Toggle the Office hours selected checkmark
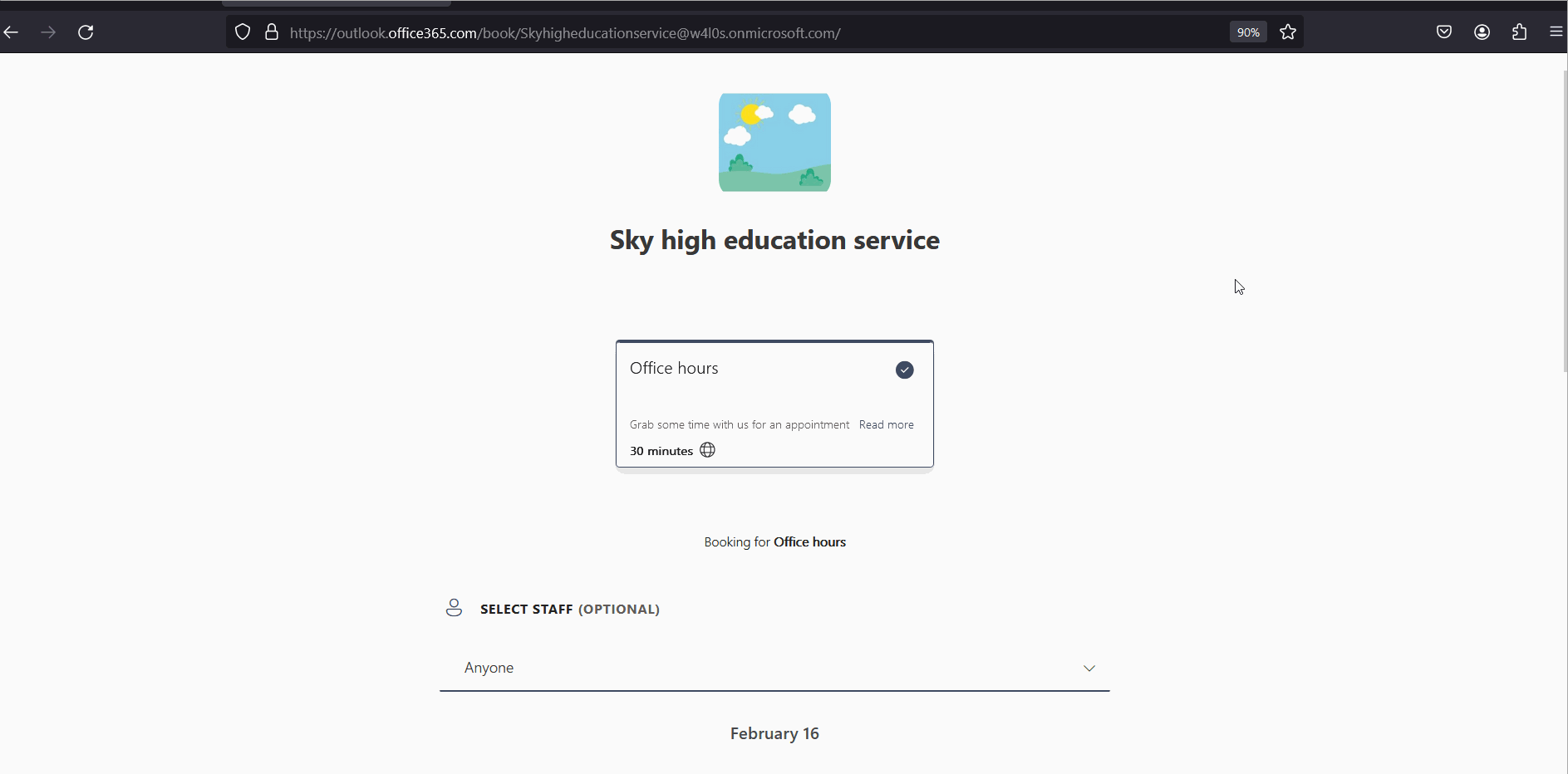Screen dimensions: 1568x774 904,370
